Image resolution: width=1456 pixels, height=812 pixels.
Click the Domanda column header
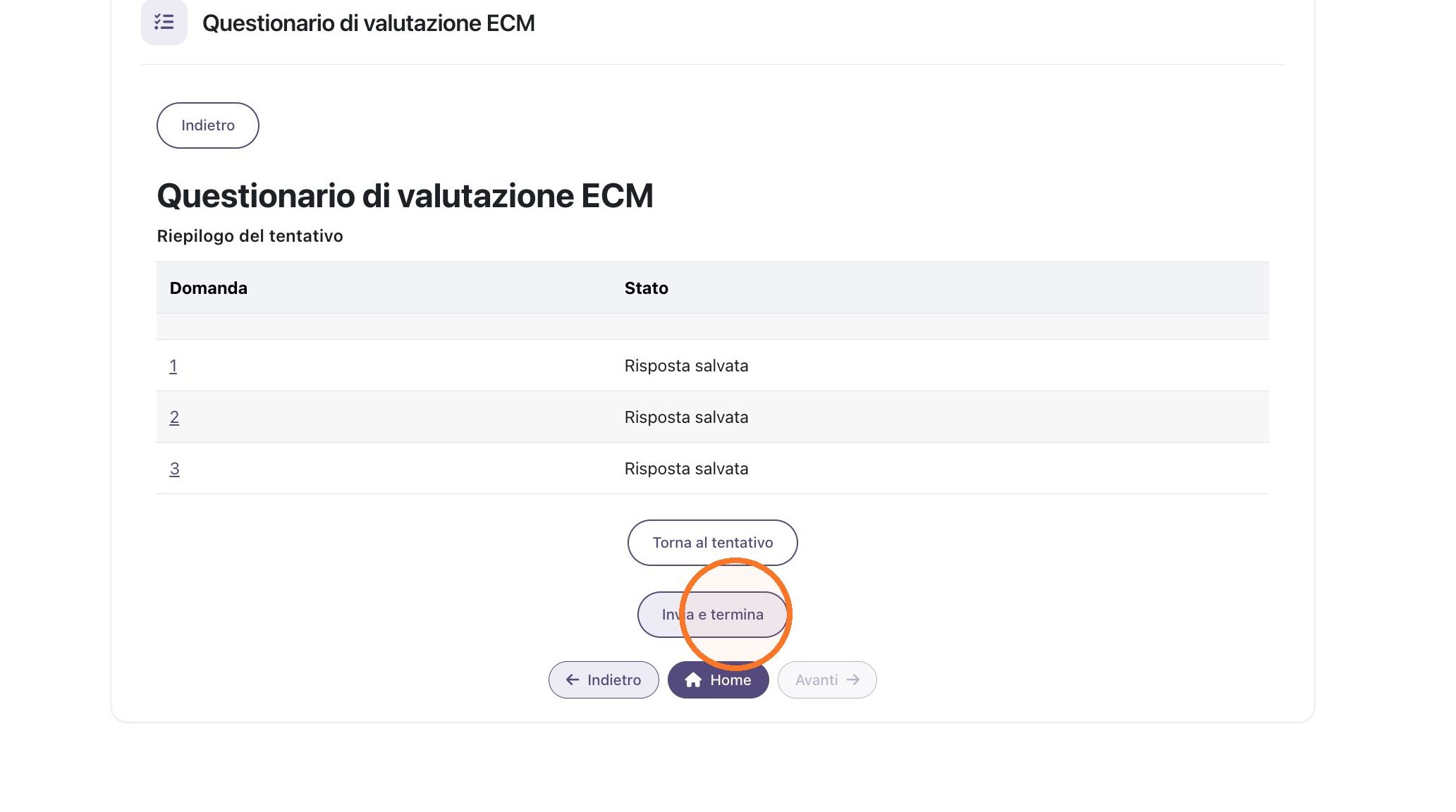[209, 288]
